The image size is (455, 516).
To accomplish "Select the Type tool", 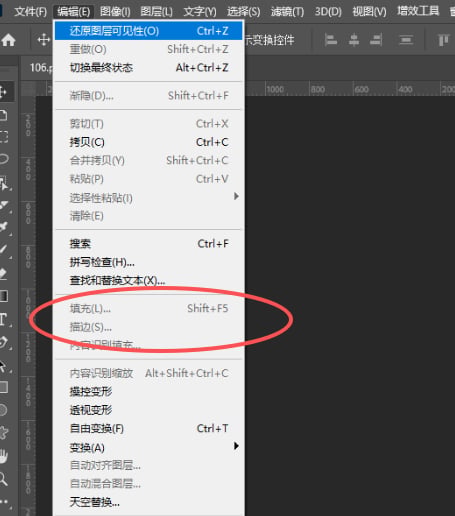I will click(x=4, y=319).
